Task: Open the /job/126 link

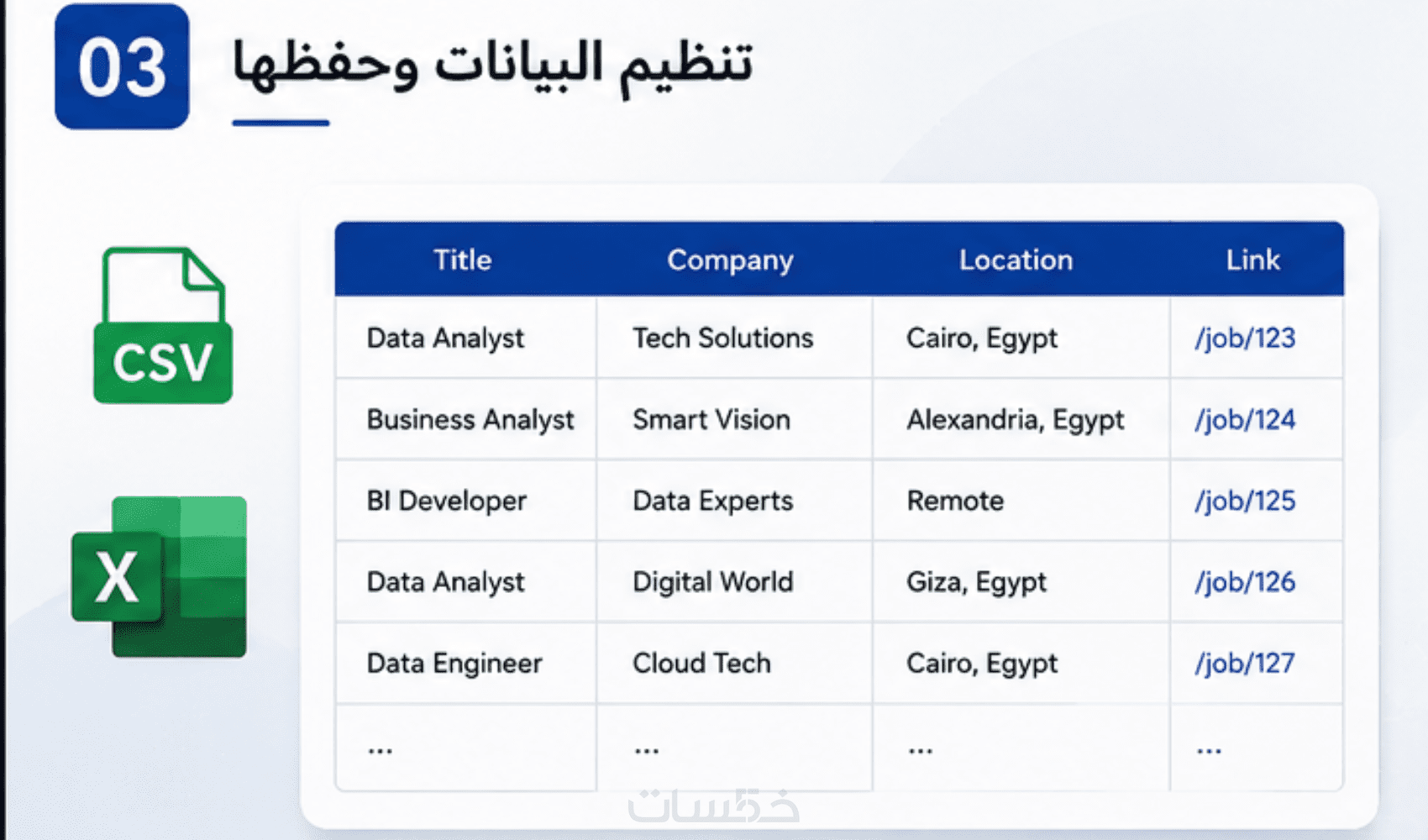Action: [x=1245, y=582]
